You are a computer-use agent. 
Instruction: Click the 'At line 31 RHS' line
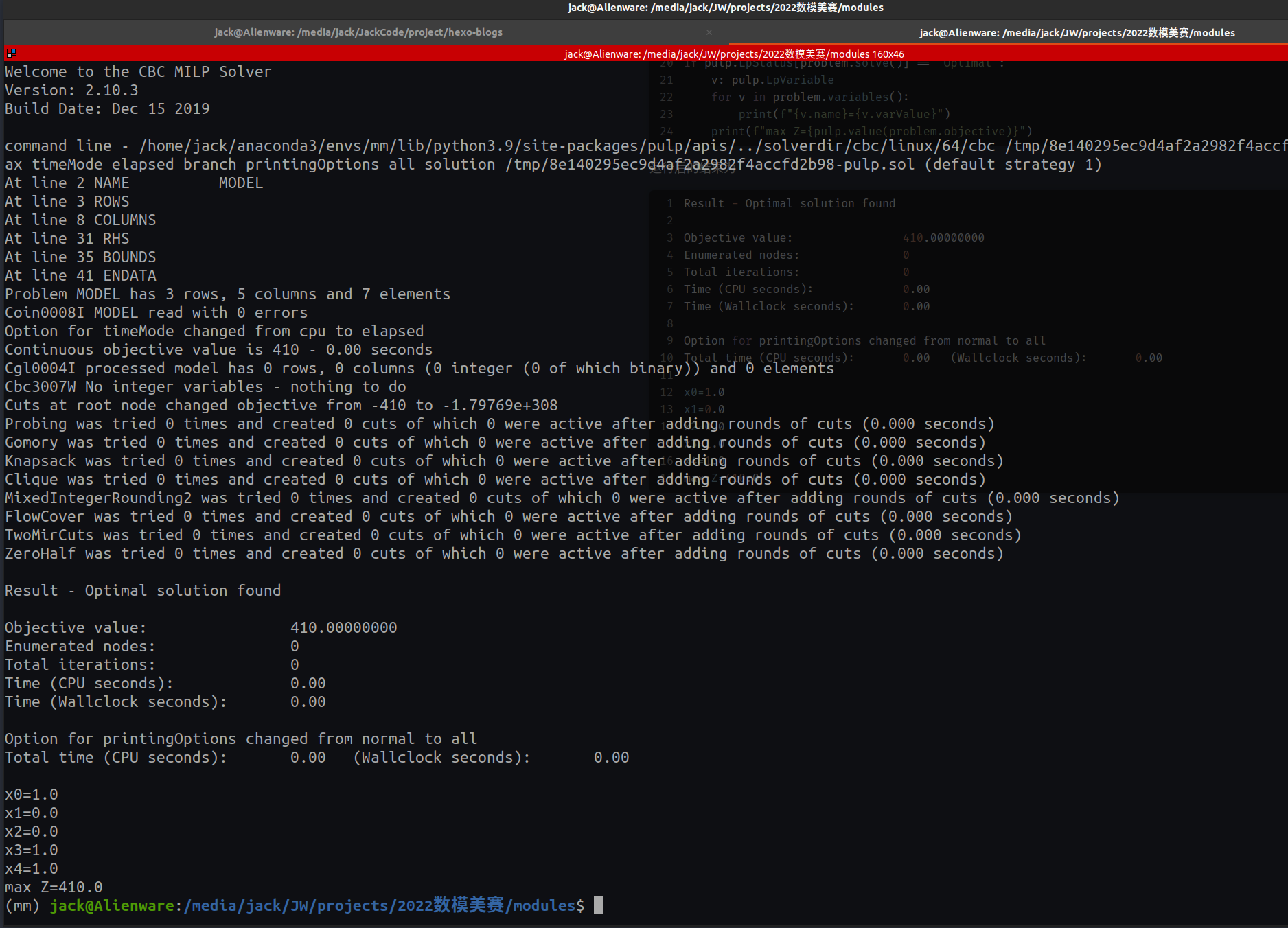coord(67,239)
